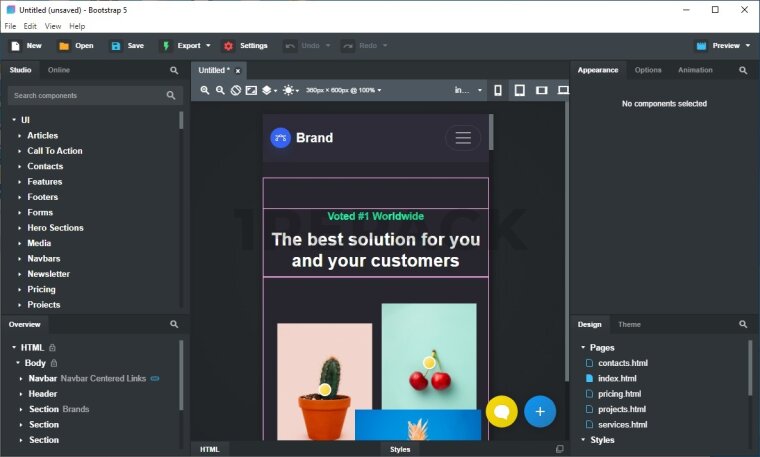Click the search icon in Overview panel

click(x=174, y=324)
